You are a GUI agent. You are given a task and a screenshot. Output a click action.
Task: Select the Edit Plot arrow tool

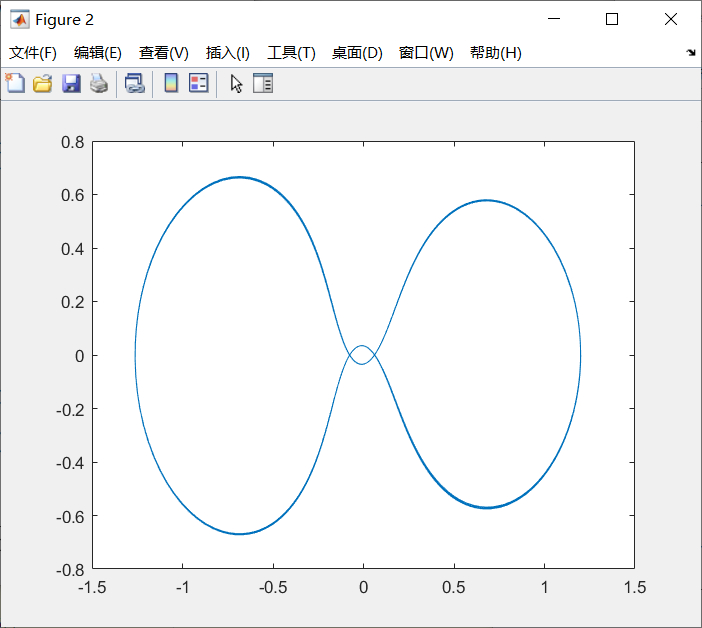(236, 84)
